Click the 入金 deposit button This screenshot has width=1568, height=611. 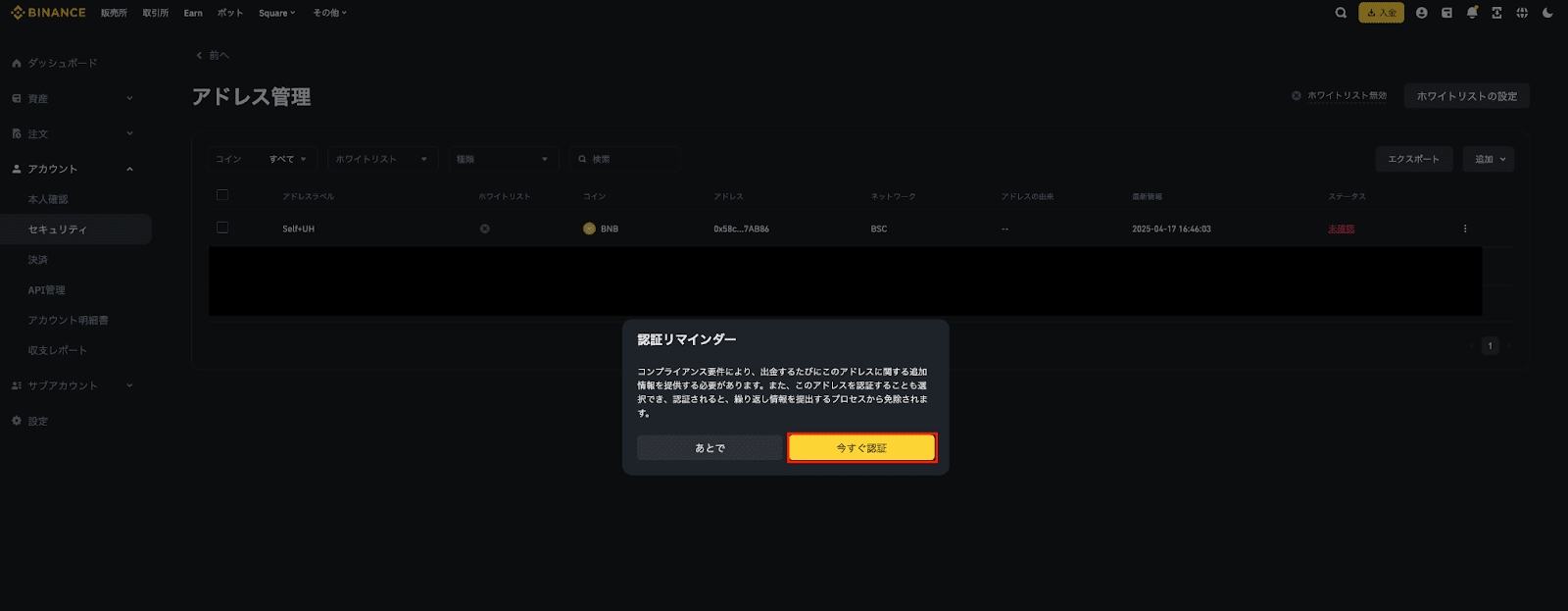pyautogui.click(x=1381, y=13)
